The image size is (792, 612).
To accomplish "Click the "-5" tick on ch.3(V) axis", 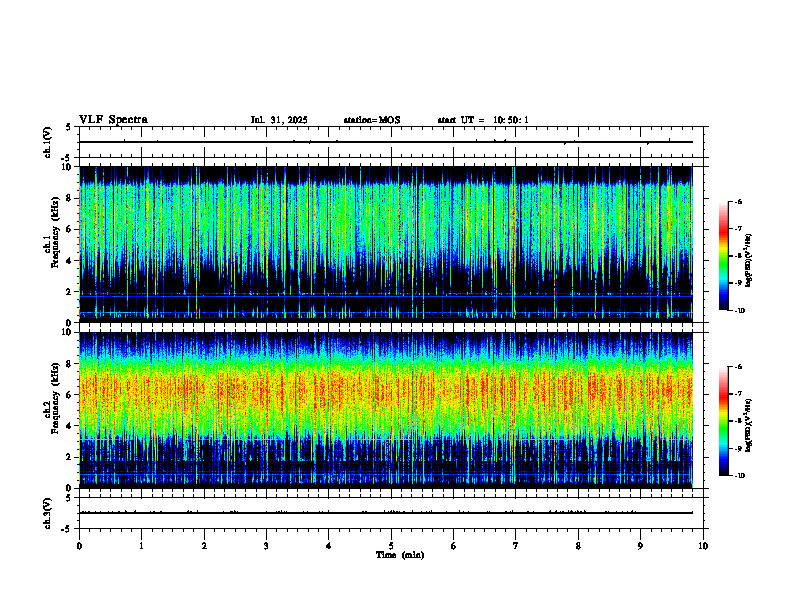I will [67, 529].
